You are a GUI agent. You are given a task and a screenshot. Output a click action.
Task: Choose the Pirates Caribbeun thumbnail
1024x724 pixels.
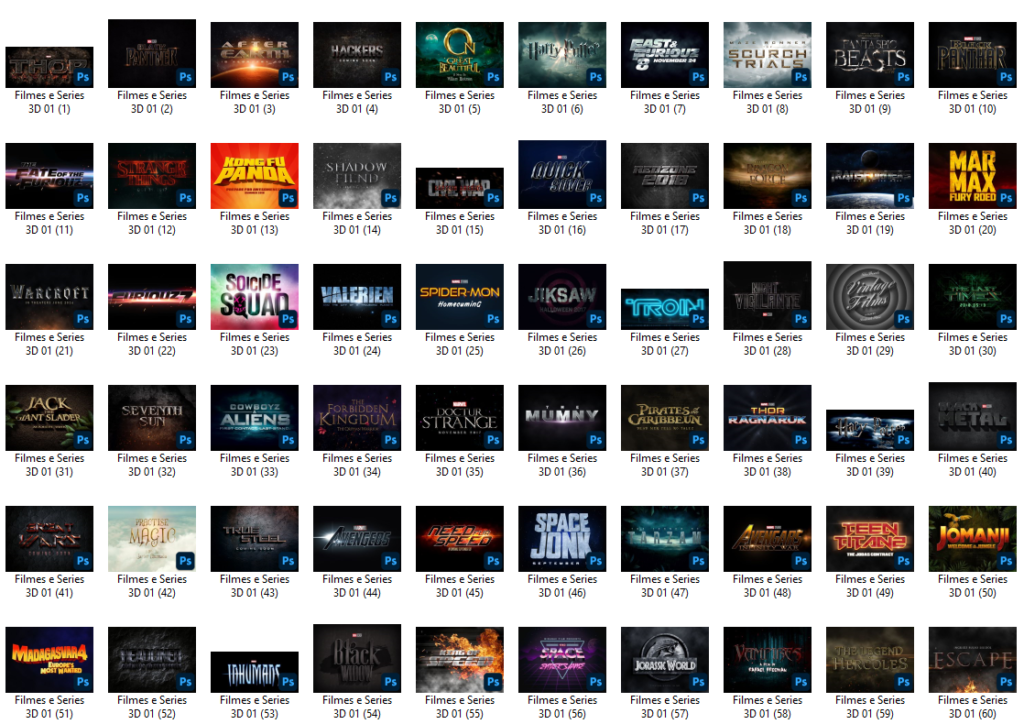pyautogui.click(x=664, y=418)
